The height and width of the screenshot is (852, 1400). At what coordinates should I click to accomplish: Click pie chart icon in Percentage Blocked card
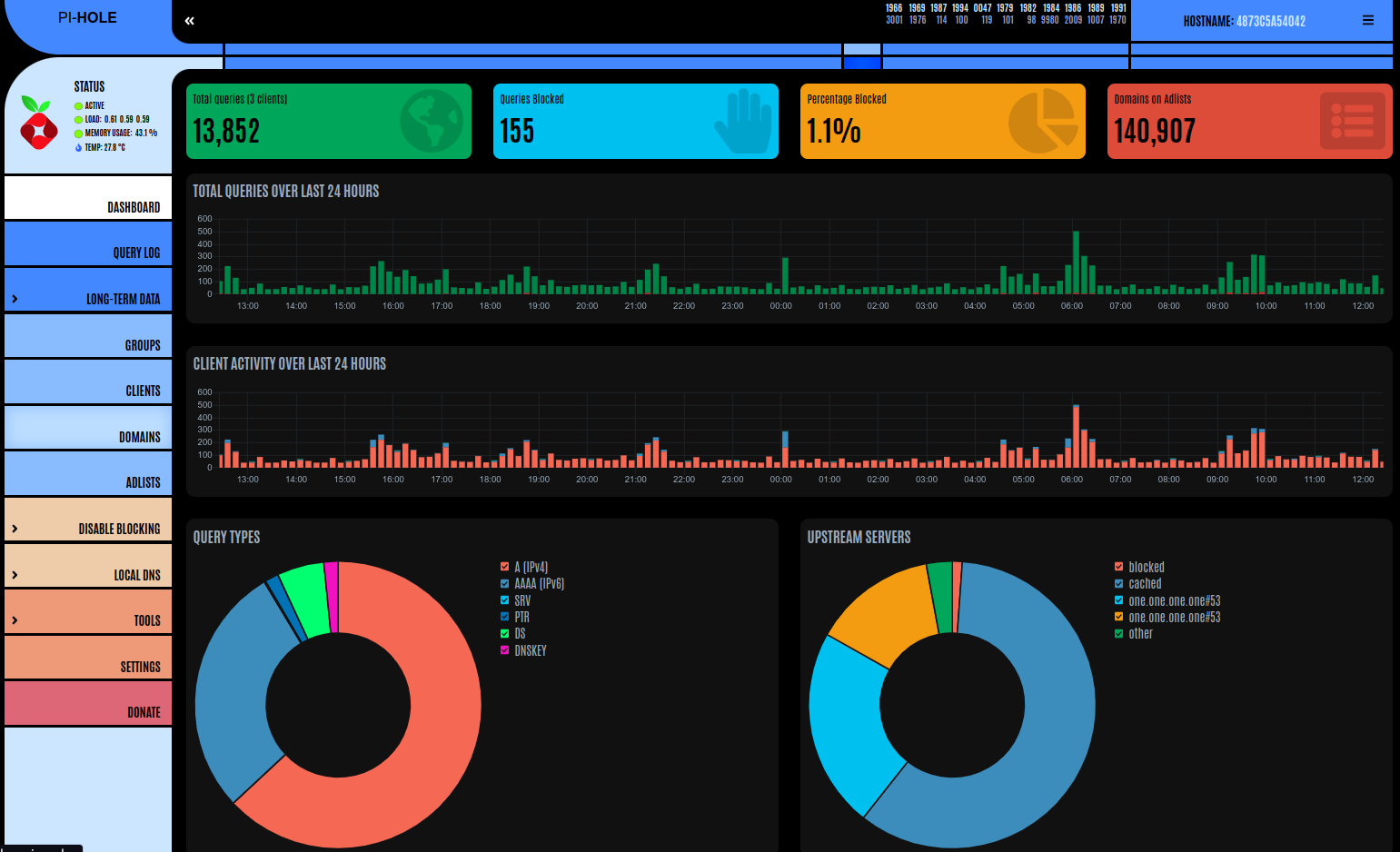coord(1044,121)
